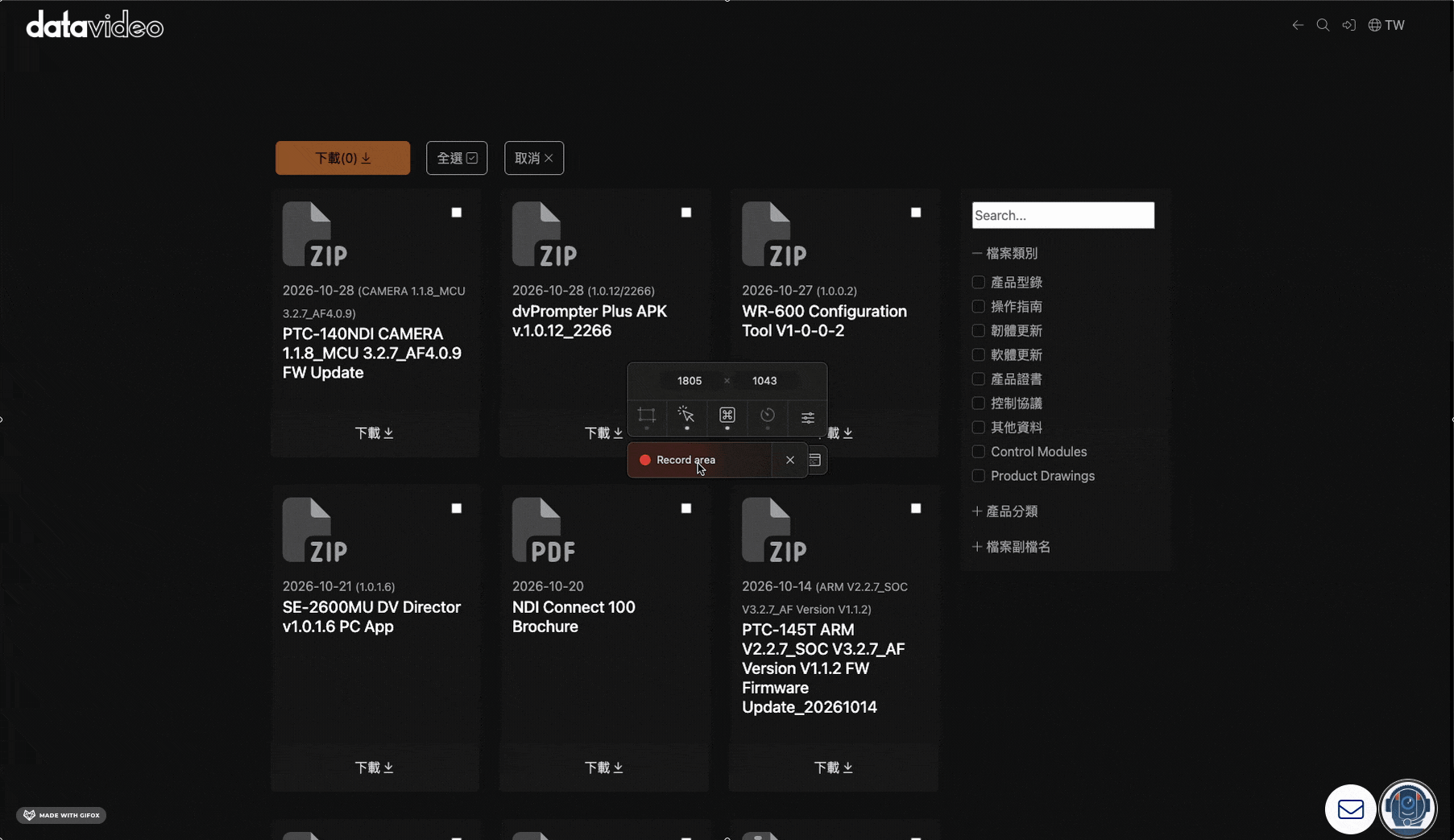This screenshot has width=1454, height=840.
Task: Toggle the keystroke command icon in recorder
Action: 727,415
